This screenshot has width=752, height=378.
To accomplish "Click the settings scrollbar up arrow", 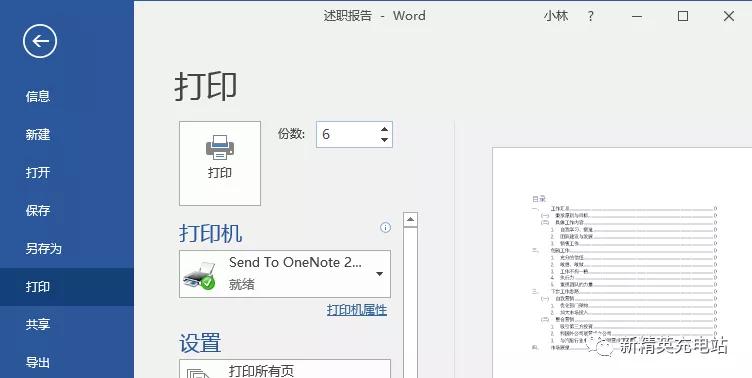I will pyautogui.click(x=410, y=220).
